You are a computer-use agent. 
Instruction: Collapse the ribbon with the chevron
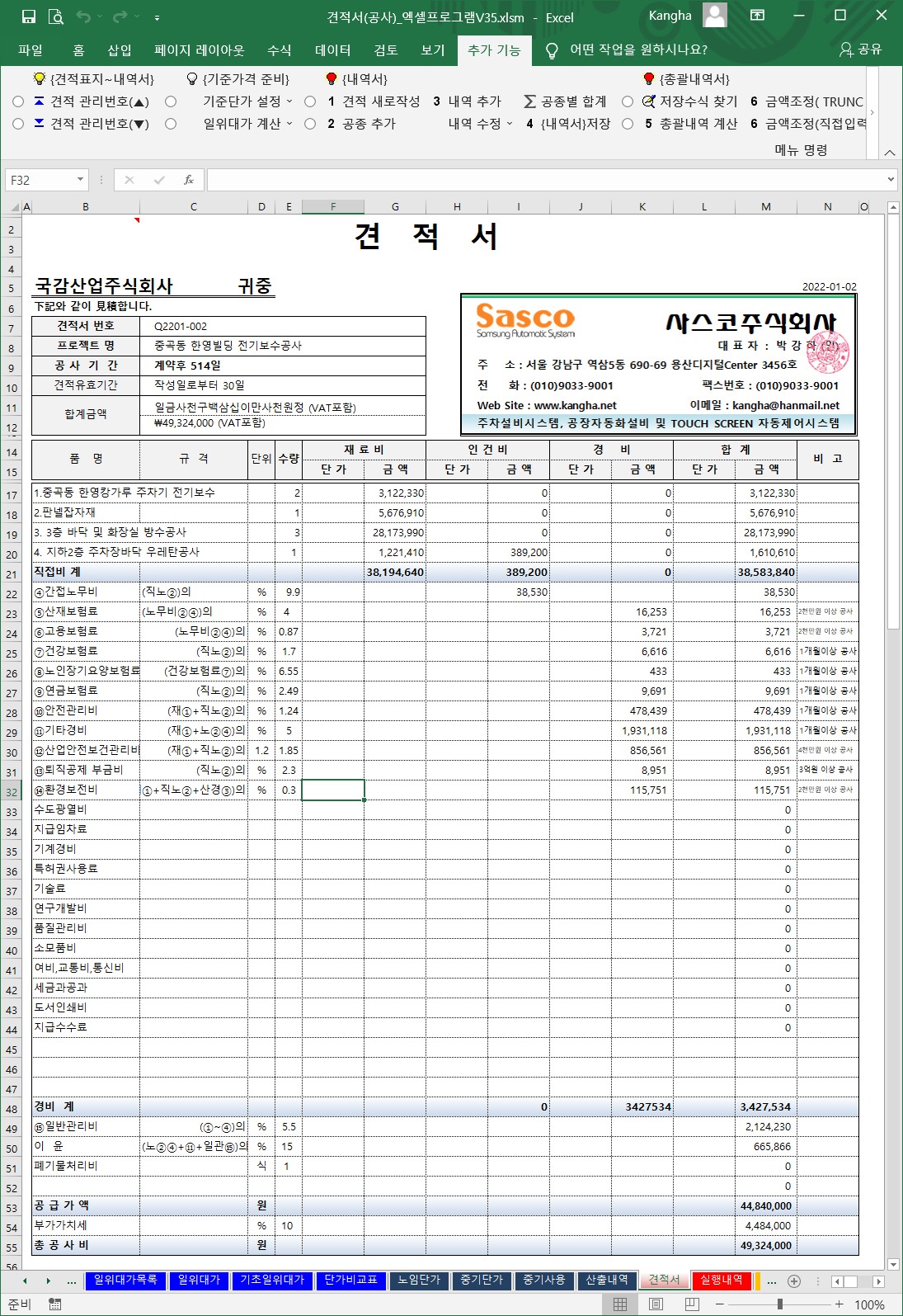point(890,153)
